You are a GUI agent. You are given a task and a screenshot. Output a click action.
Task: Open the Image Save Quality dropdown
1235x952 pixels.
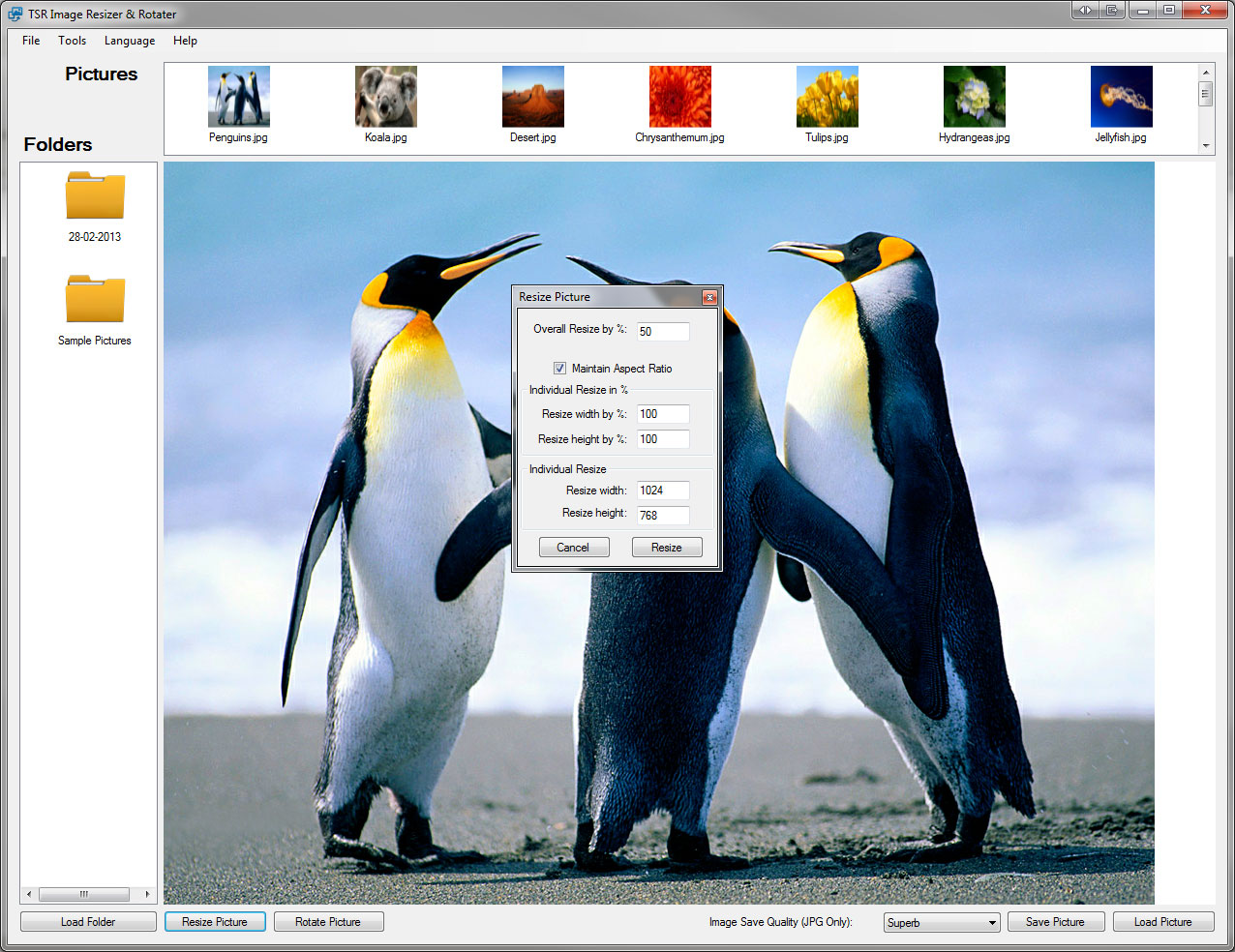tap(941, 923)
